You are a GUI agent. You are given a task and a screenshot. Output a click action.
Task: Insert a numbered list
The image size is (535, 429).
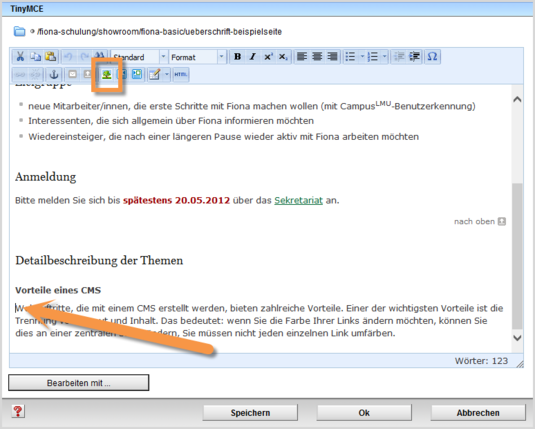tap(373, 57)
